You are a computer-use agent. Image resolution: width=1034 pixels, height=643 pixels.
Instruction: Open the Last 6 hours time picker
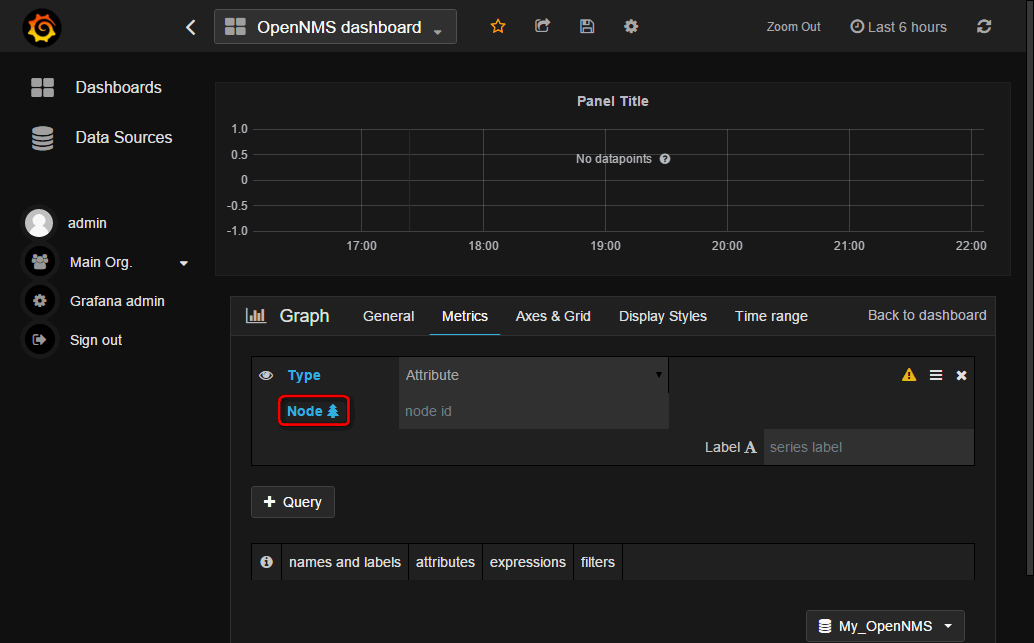tap(898, 27)
